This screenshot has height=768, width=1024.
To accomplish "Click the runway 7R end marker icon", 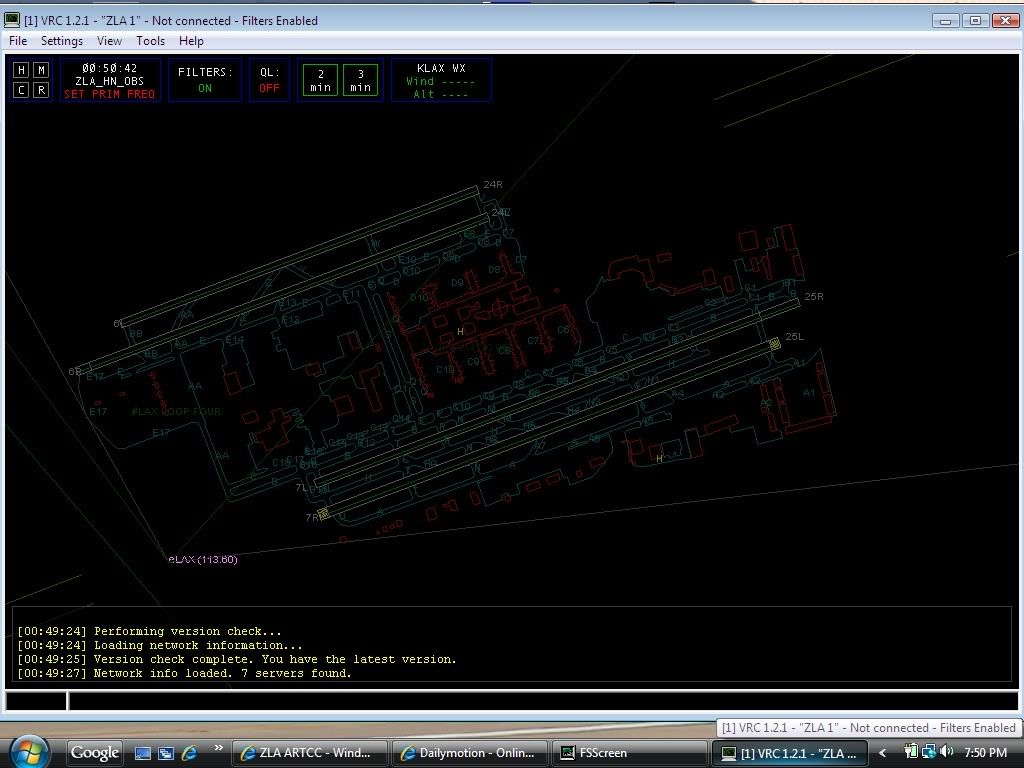I will point(323,514).
